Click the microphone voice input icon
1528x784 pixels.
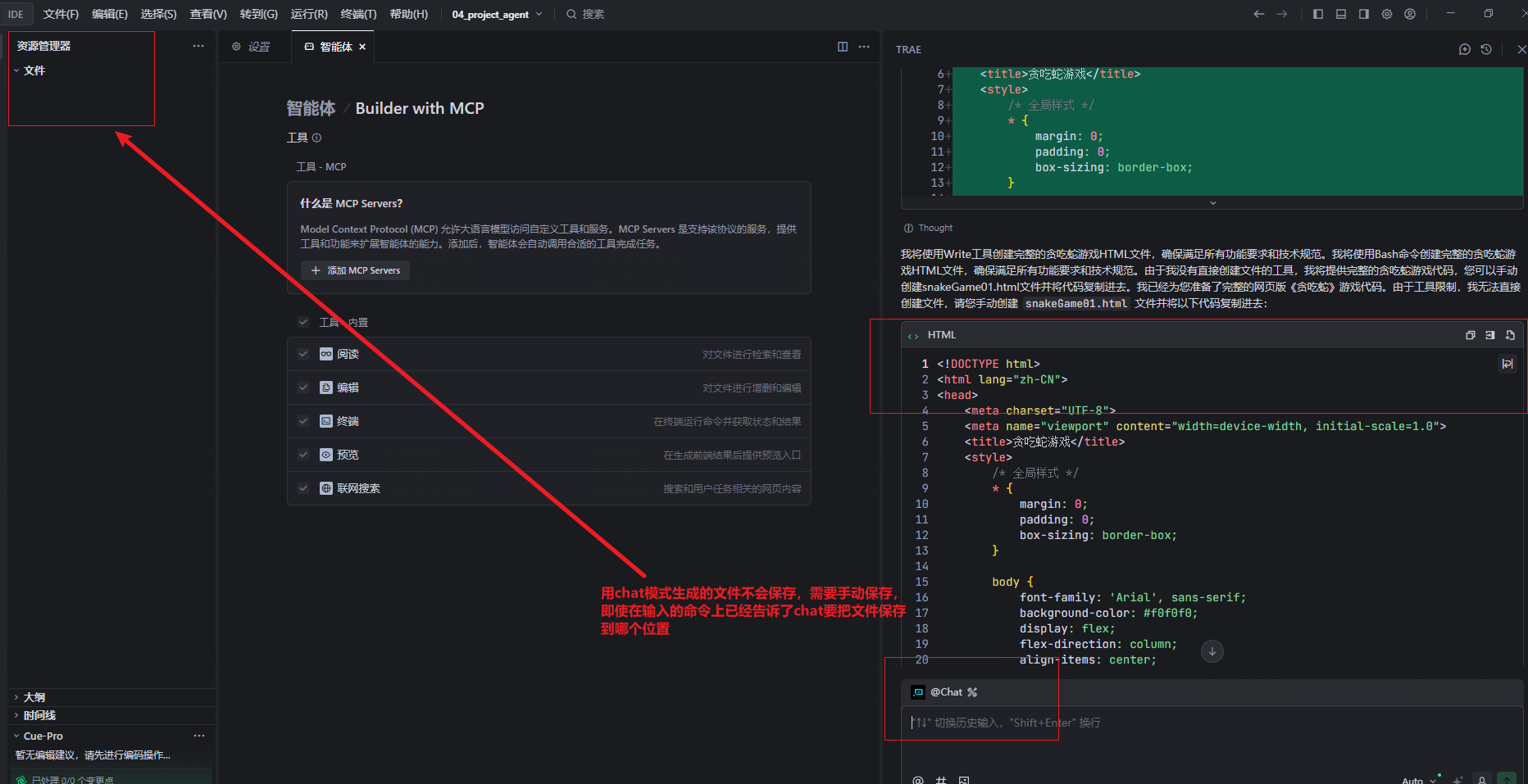1482,780
